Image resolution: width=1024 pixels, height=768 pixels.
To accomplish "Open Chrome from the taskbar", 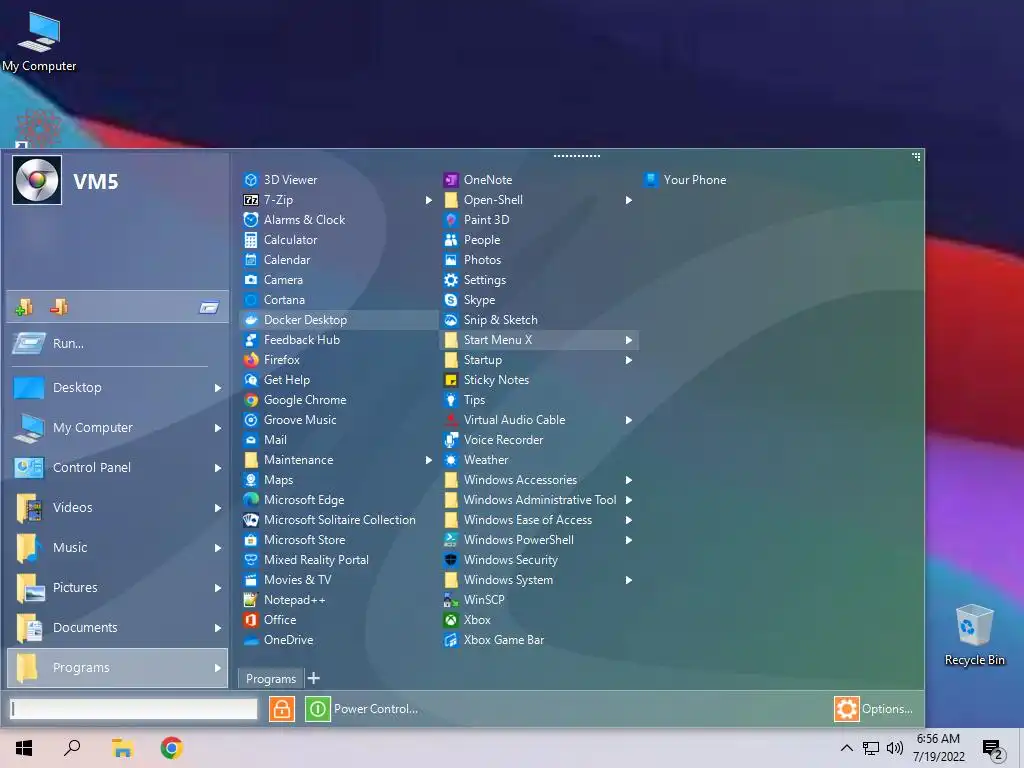I will click(171, 748).
